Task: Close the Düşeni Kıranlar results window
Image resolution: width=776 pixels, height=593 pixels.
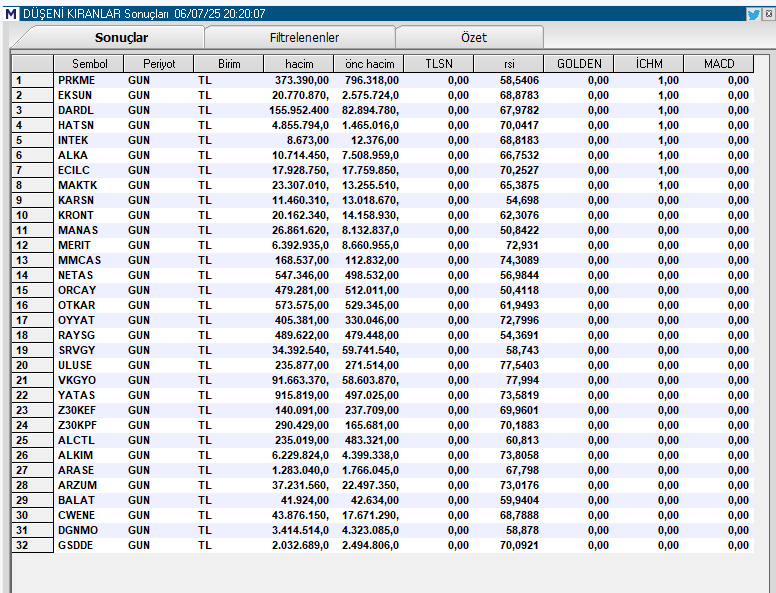Action: (769, 14)
